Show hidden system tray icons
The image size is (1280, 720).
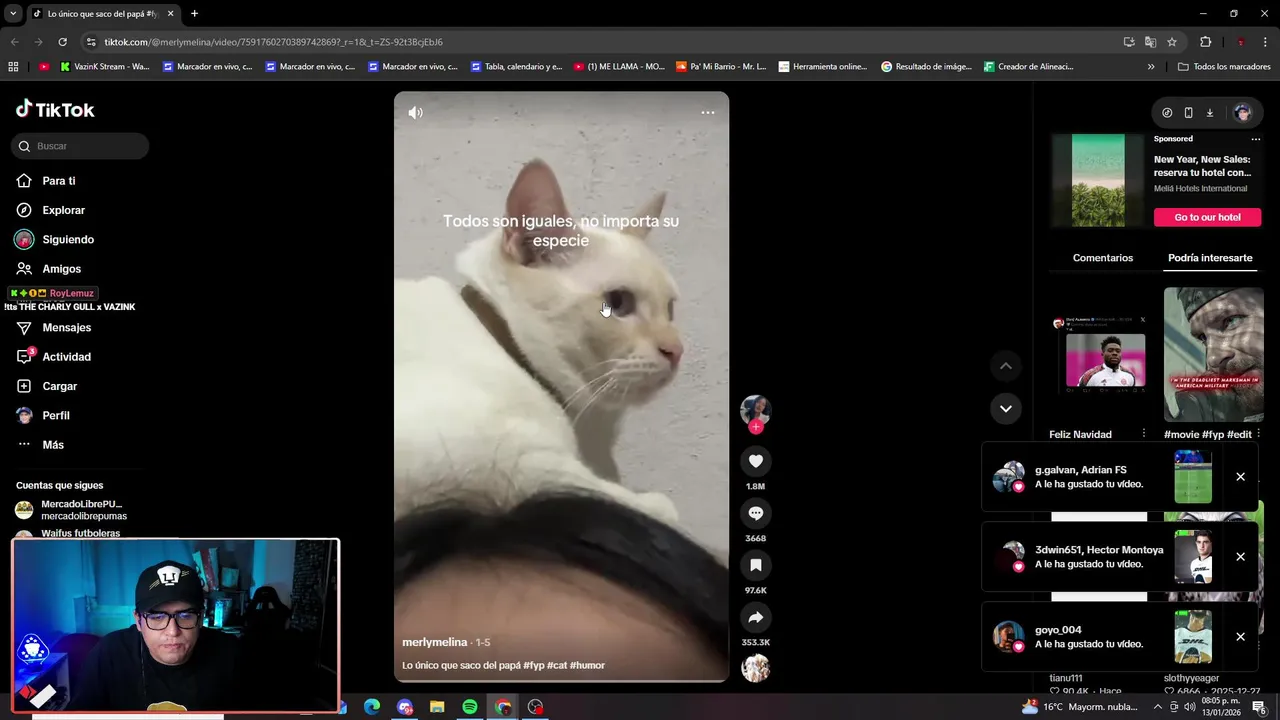1158,707
